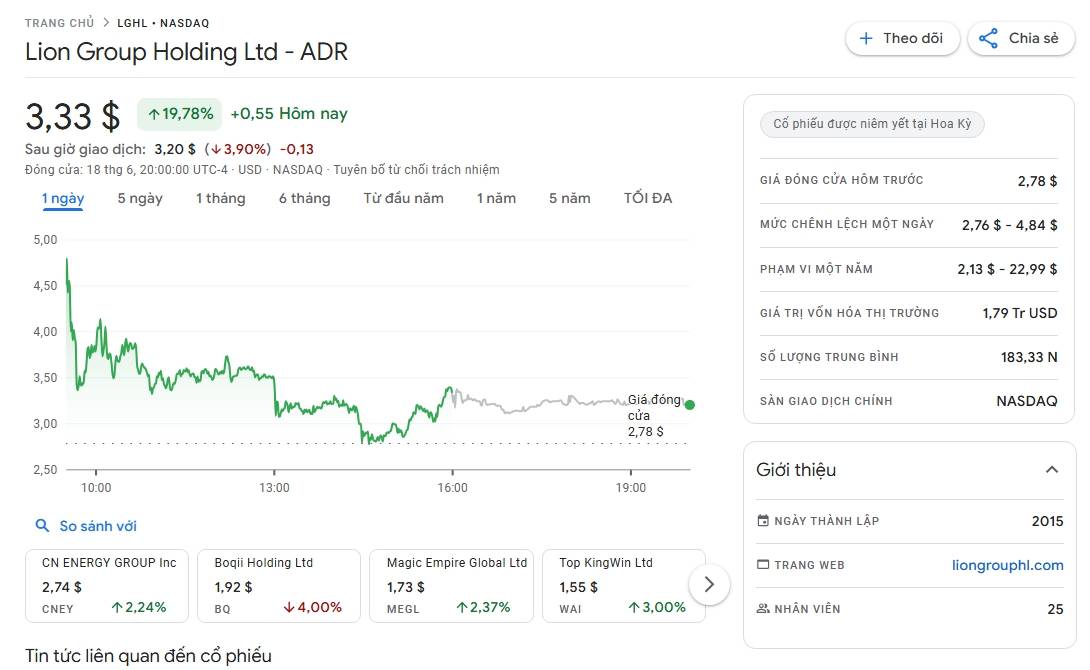This screenshot has width=1090, height=670.
Task: Open the Boqii Holding Ltd card
Action: 279,586
